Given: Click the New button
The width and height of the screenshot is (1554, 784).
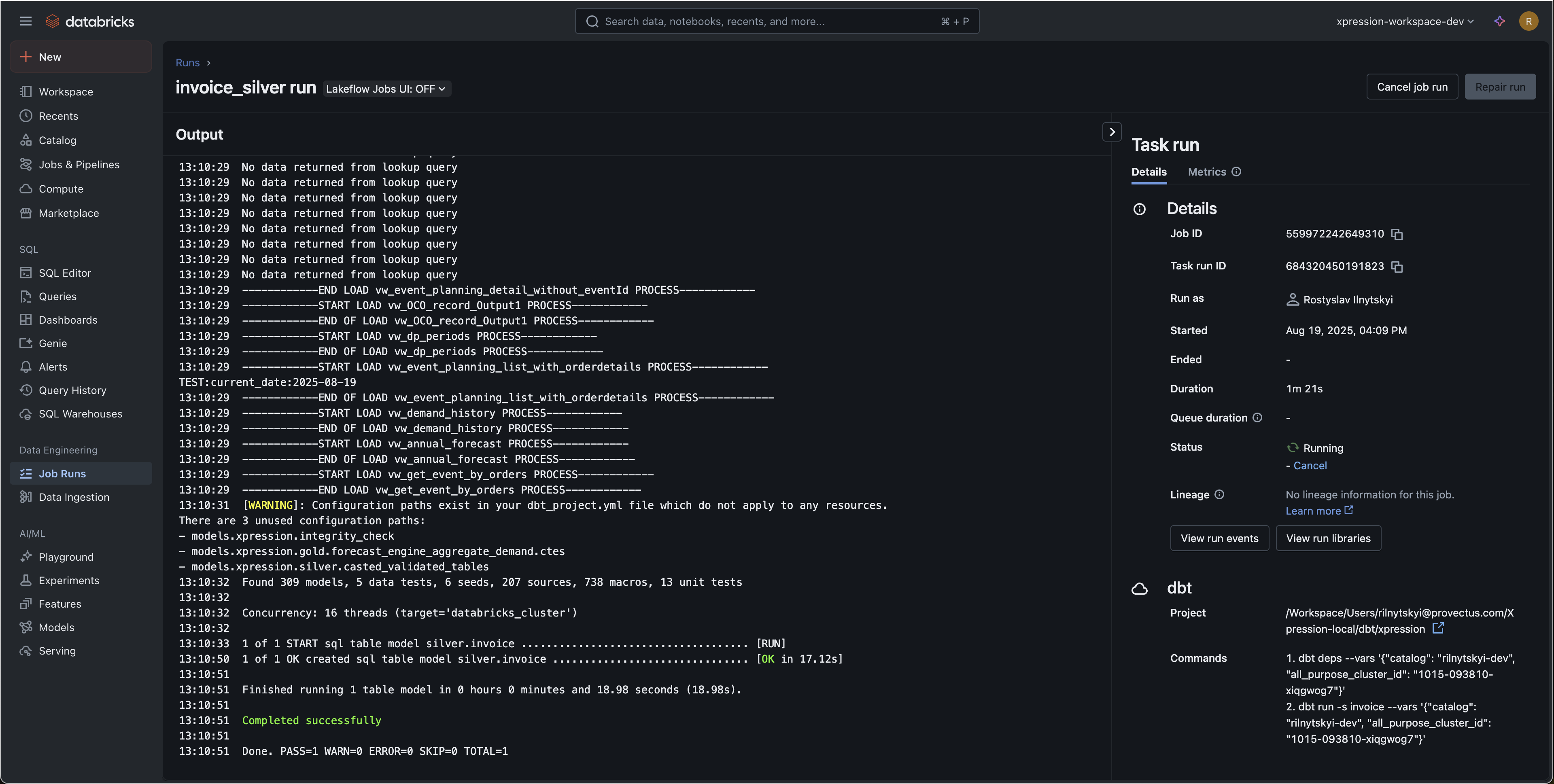Looking at the screenshot, I should [81, 57].
